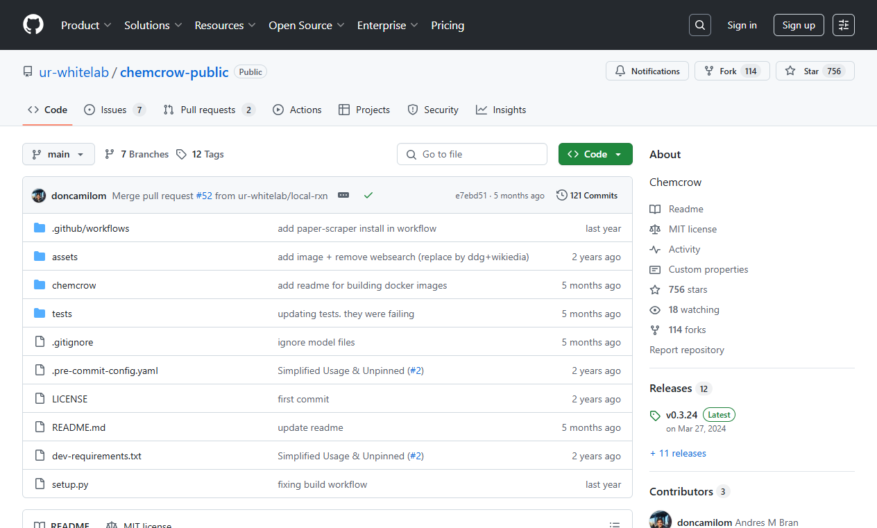The height and width of the screenshot is (528, 877).
Task: Expand the main branch dropdown
Action: (58, 154)
